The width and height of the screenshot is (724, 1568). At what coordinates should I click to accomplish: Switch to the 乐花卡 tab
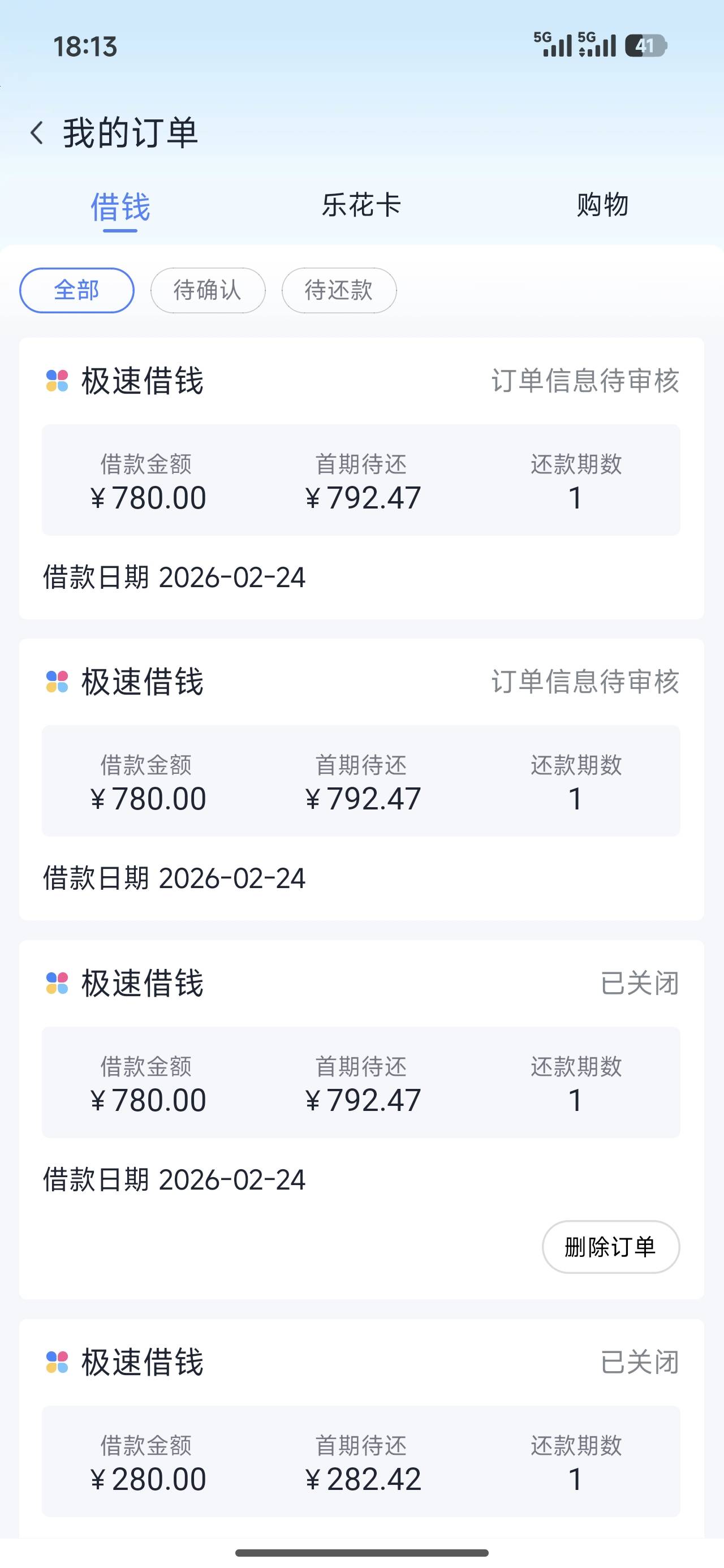361,205
